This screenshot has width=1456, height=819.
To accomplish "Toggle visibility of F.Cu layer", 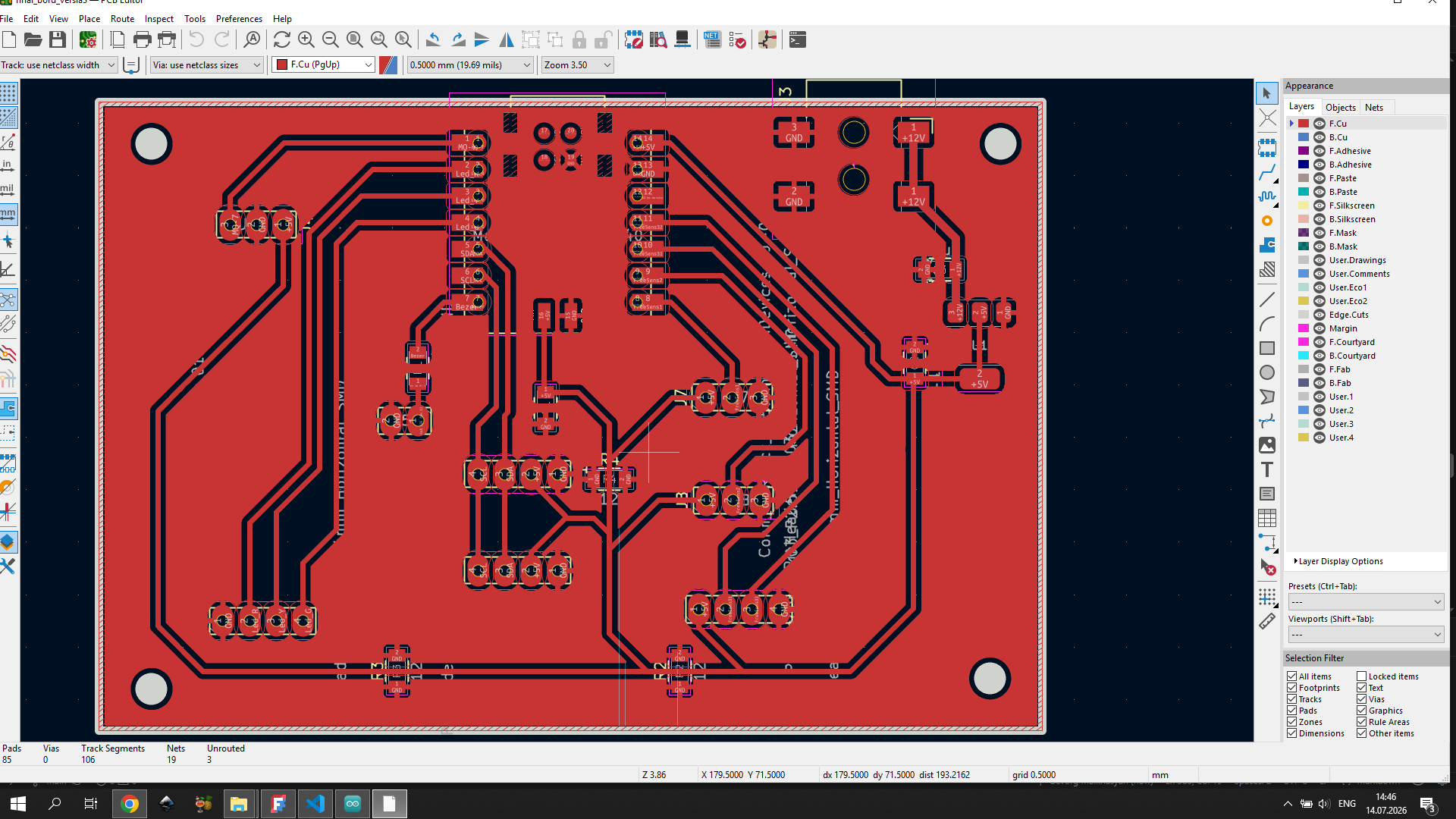I will click(x=1319, y=124).
